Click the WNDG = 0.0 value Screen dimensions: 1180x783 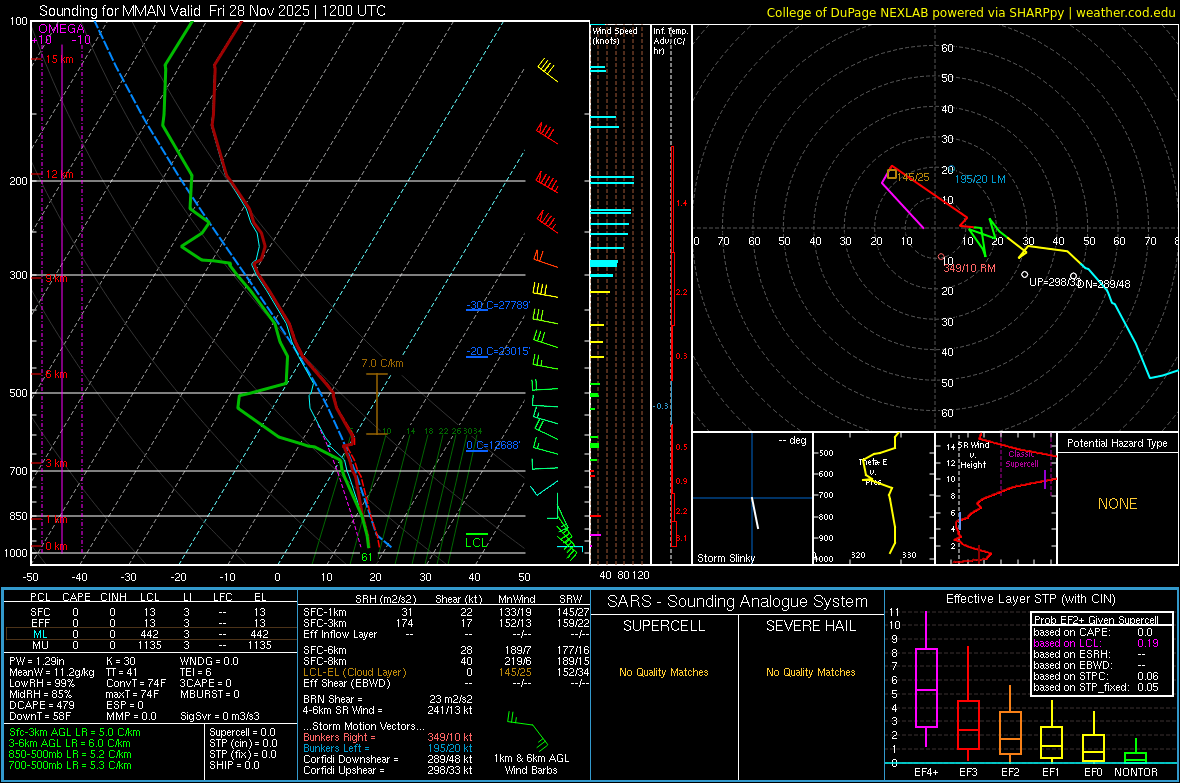pos(209,661)
